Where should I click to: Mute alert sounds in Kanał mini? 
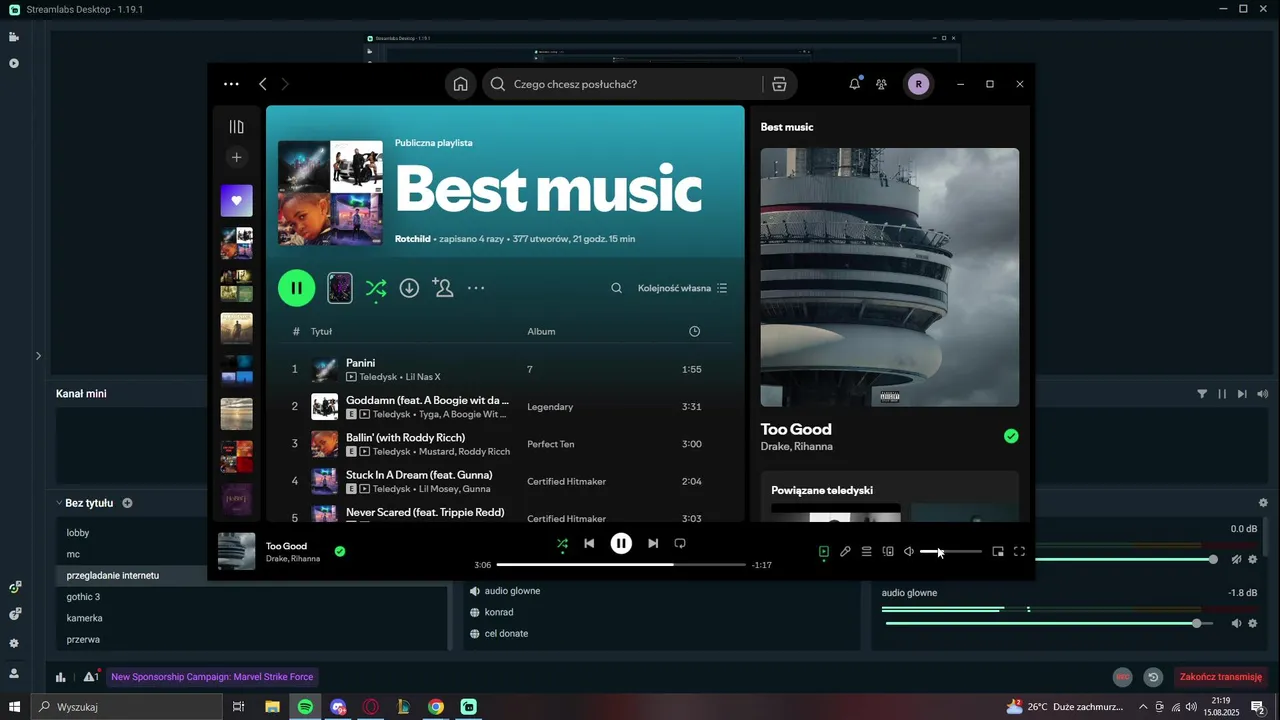click(1262, 394)
